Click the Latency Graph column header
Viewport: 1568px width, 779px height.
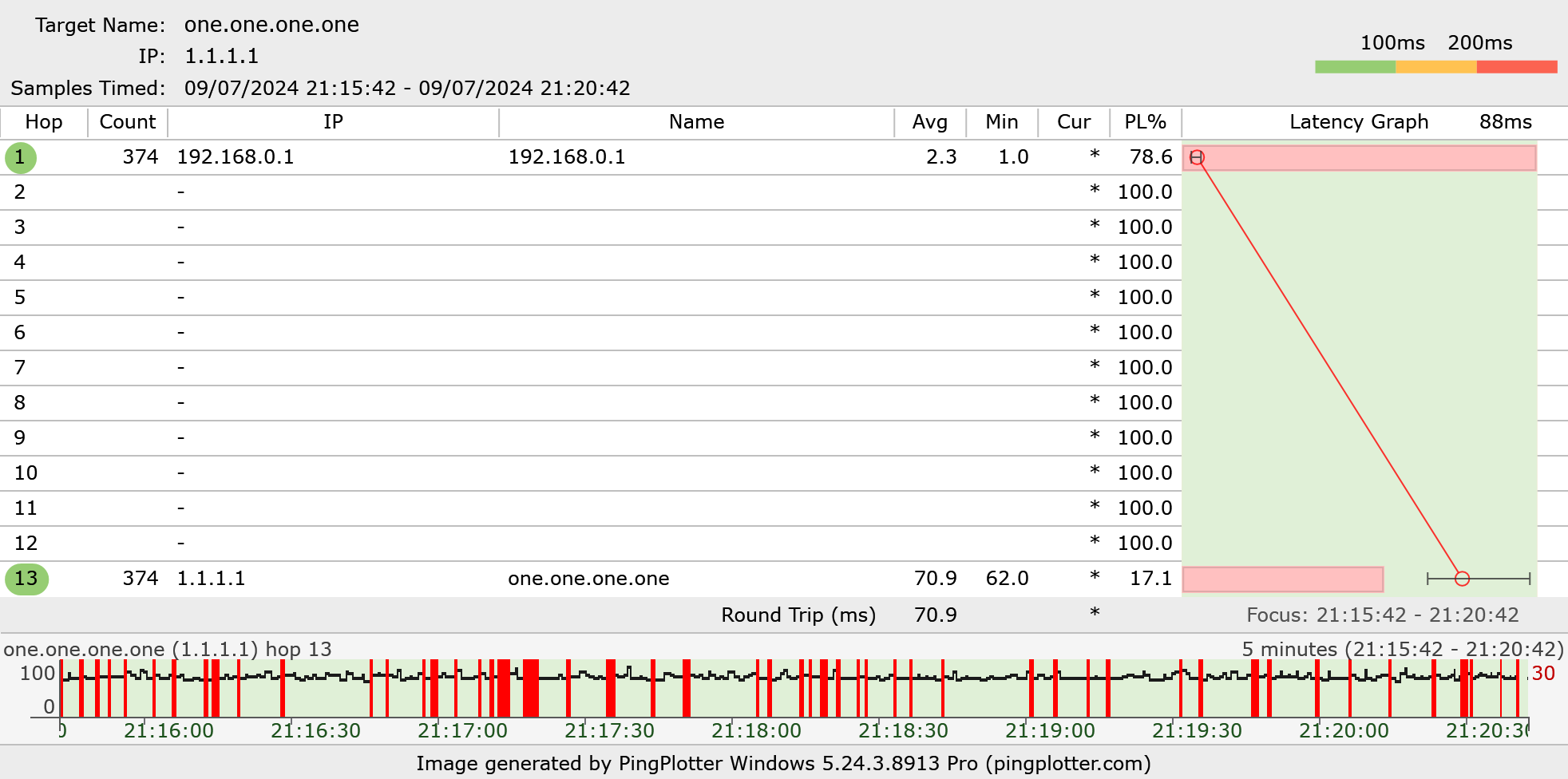pyautogui.click(x=1358, y=122)
